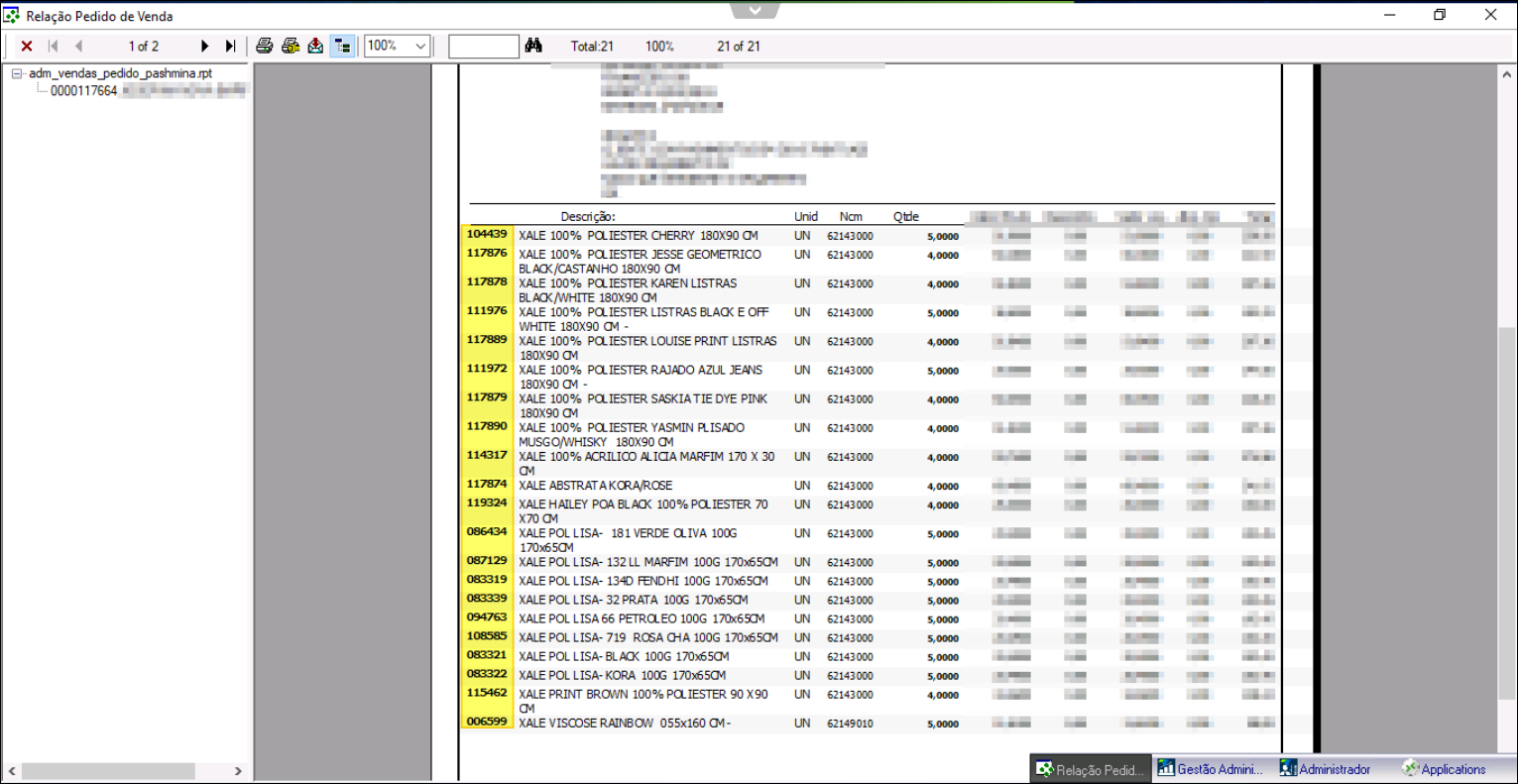Select the 0000117664 tree item
Image resolution: width=1518 pixels, height=784 pixels.
tap(84, 91)
